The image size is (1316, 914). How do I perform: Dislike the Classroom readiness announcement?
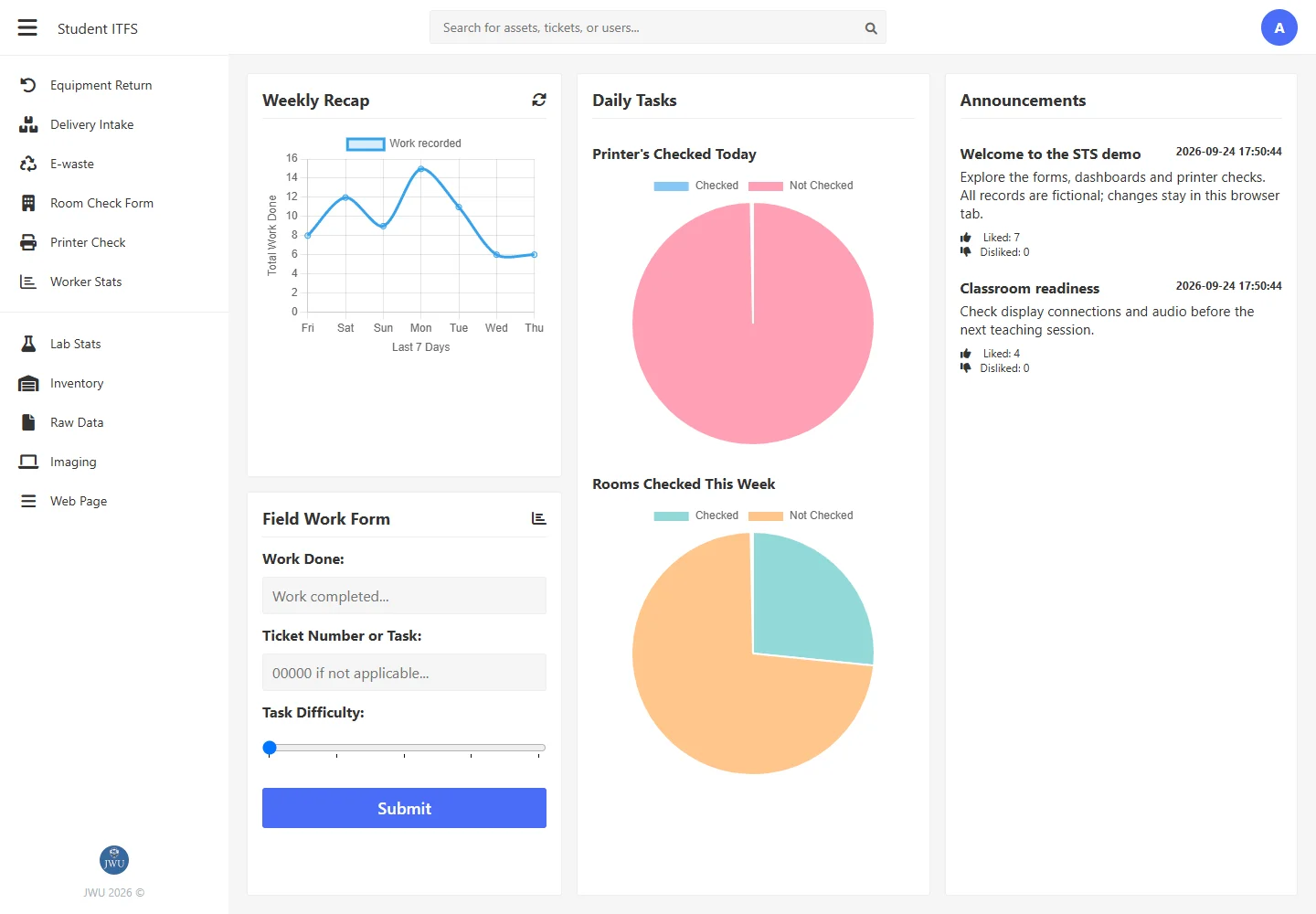pyautogui.click(x=966, y=367)
